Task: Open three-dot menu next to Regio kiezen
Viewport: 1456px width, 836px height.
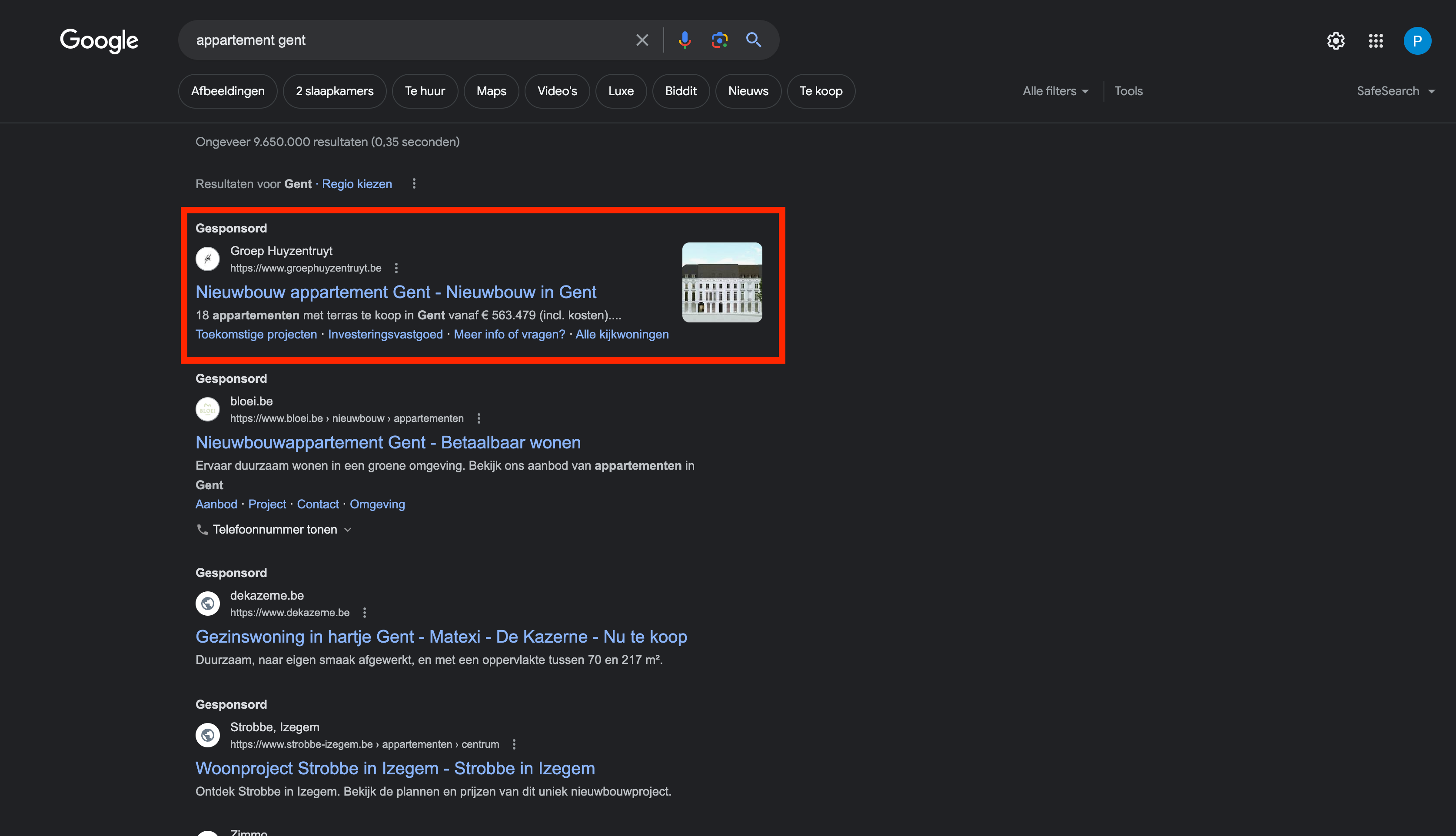Action: 414,184
